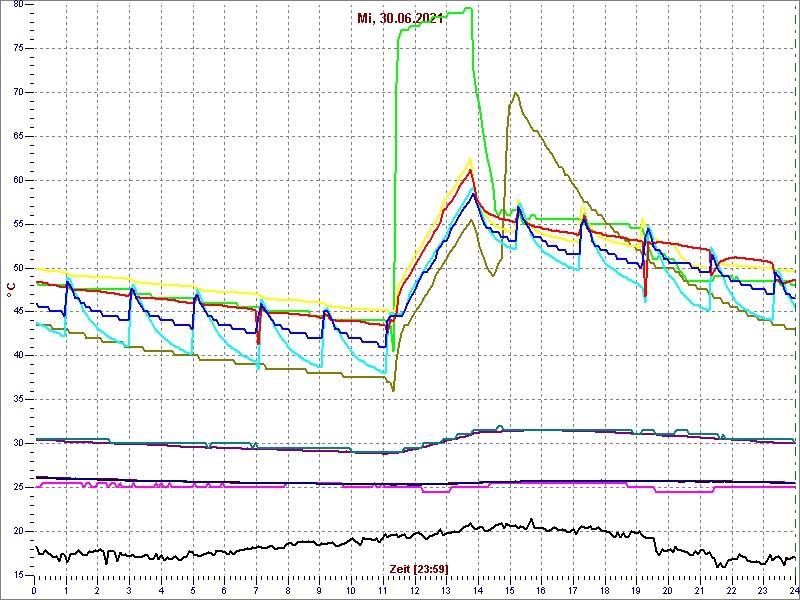Click the temperature axis label 60

tap(16, 180)
